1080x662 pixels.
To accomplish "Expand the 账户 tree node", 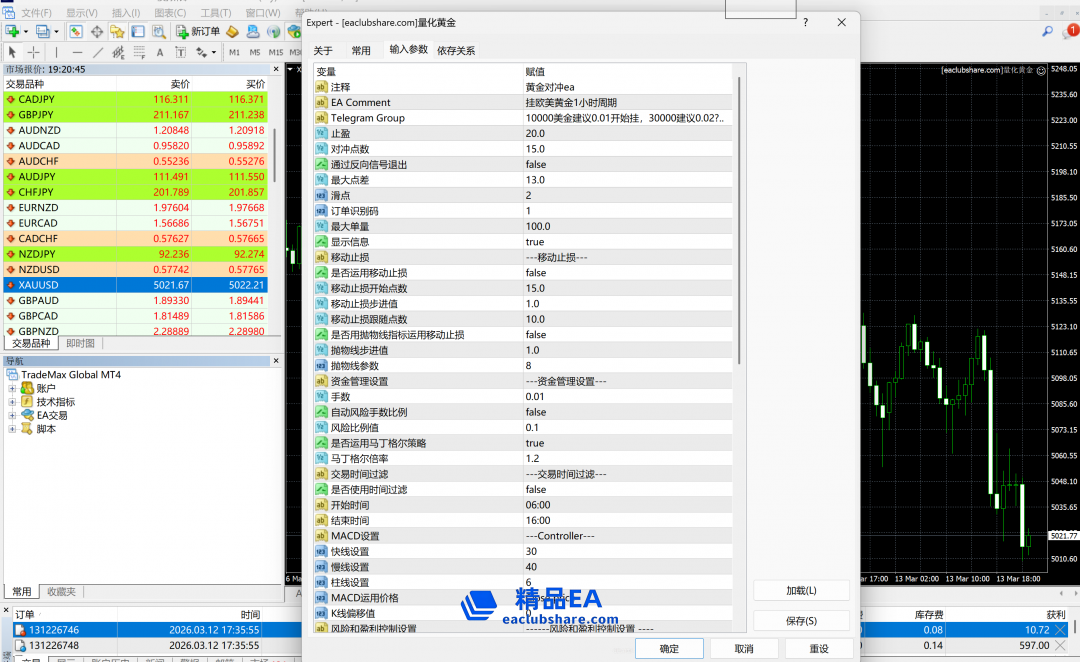I will coord(13,388).
